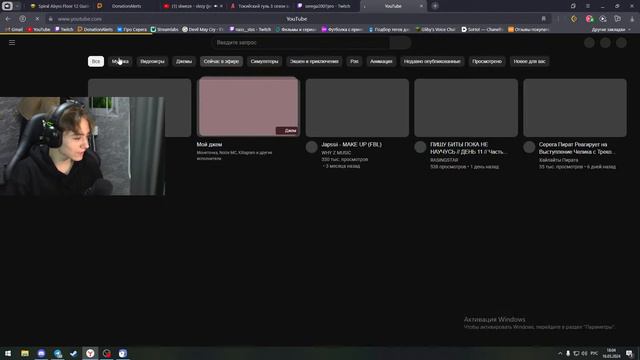Select the Джемы filter chip
Image resolution: width=640 pixels, height=360 pixels.
[x=184, y=61]
